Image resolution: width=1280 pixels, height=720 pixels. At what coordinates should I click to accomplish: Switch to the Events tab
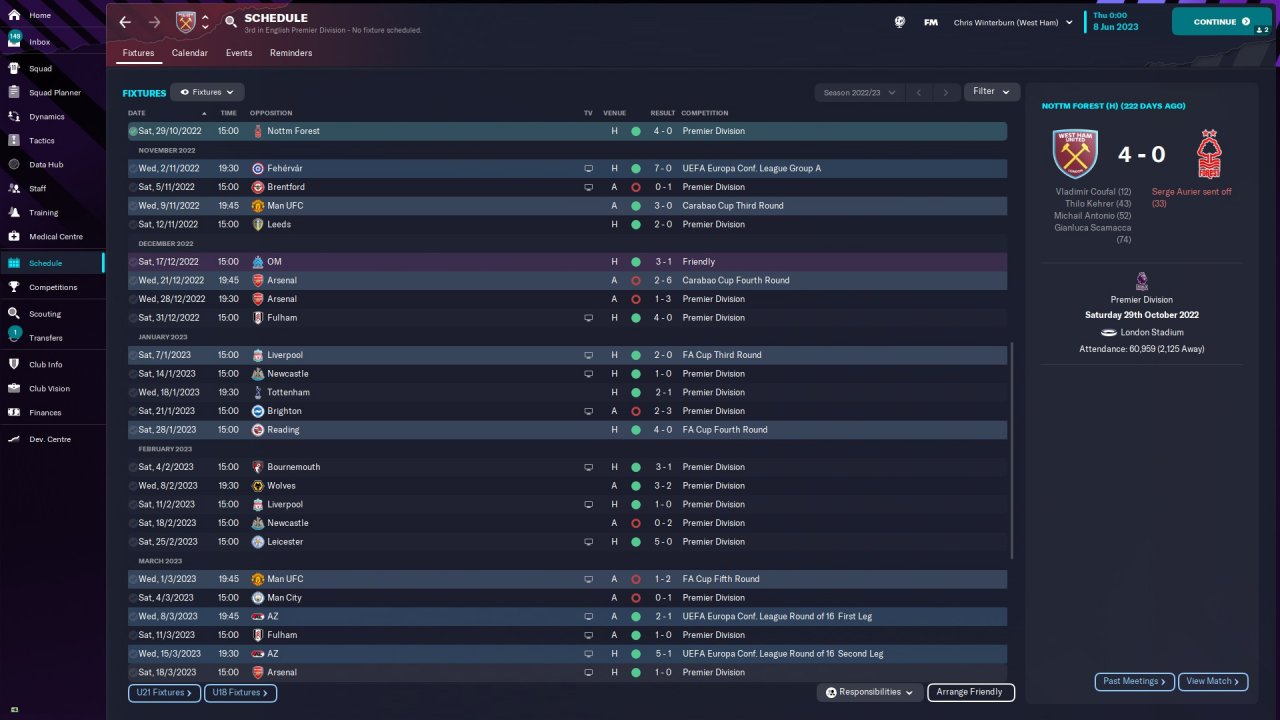tap(239, 53)
